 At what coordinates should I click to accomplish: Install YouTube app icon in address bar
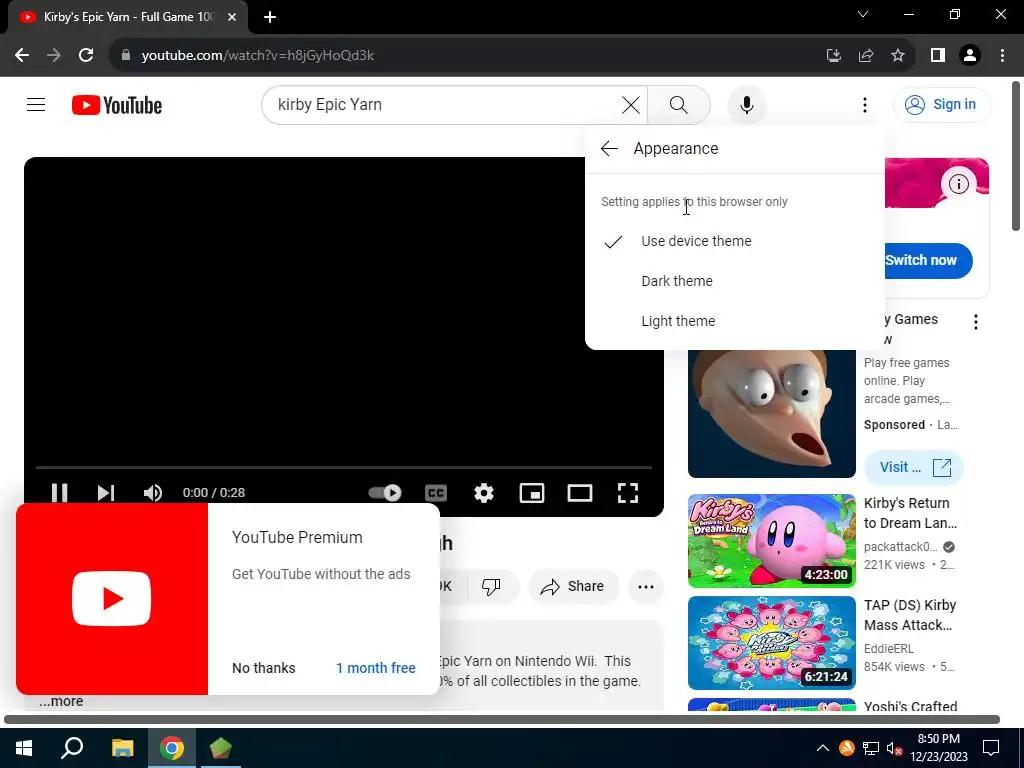pos(833,56)
